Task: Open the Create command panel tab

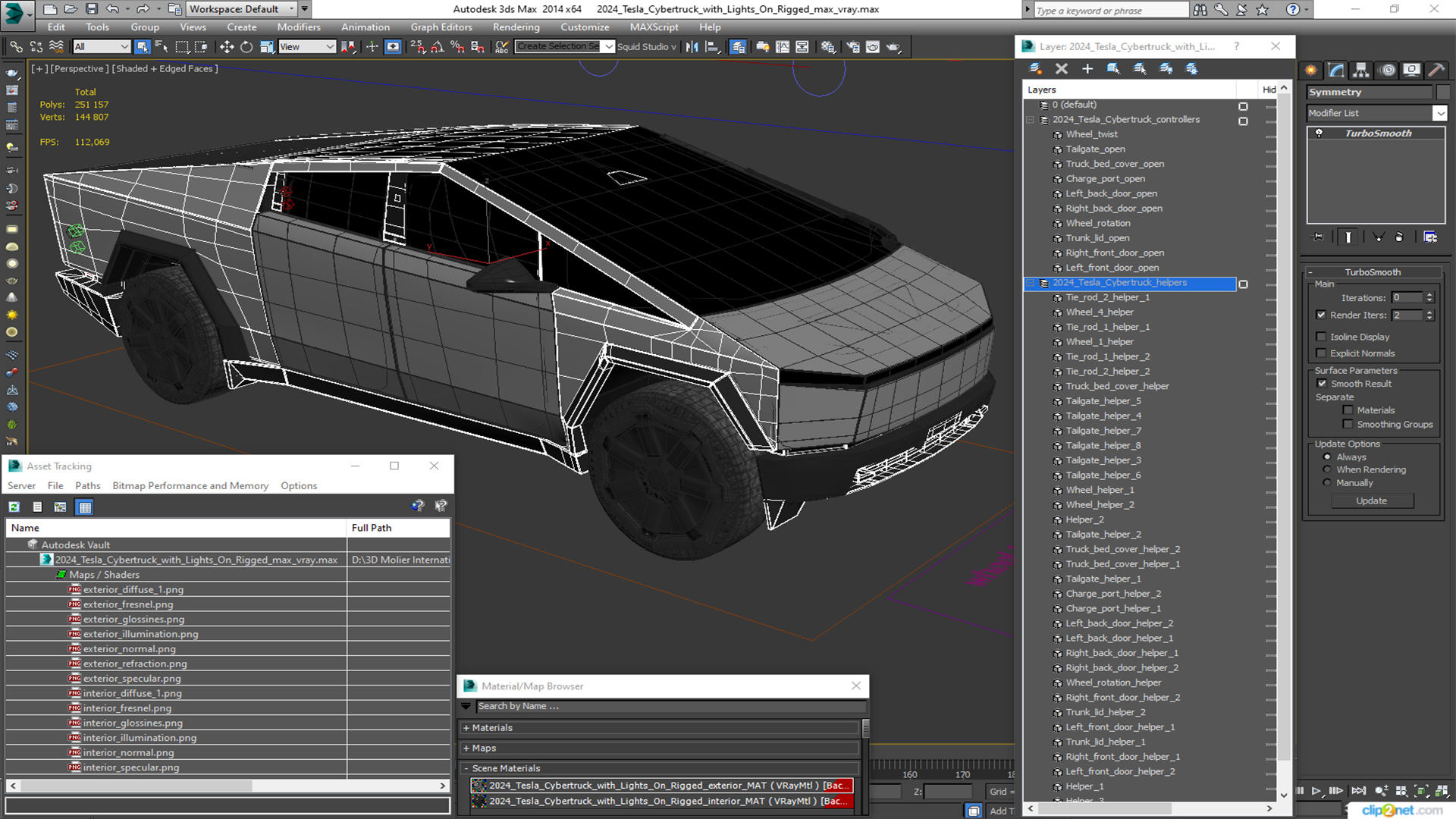Action: click(x=1311, y=70)
